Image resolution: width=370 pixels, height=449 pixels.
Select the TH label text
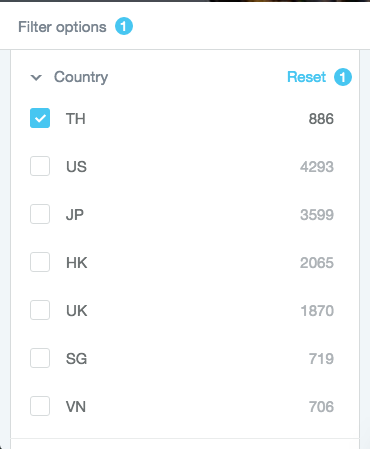76,119
